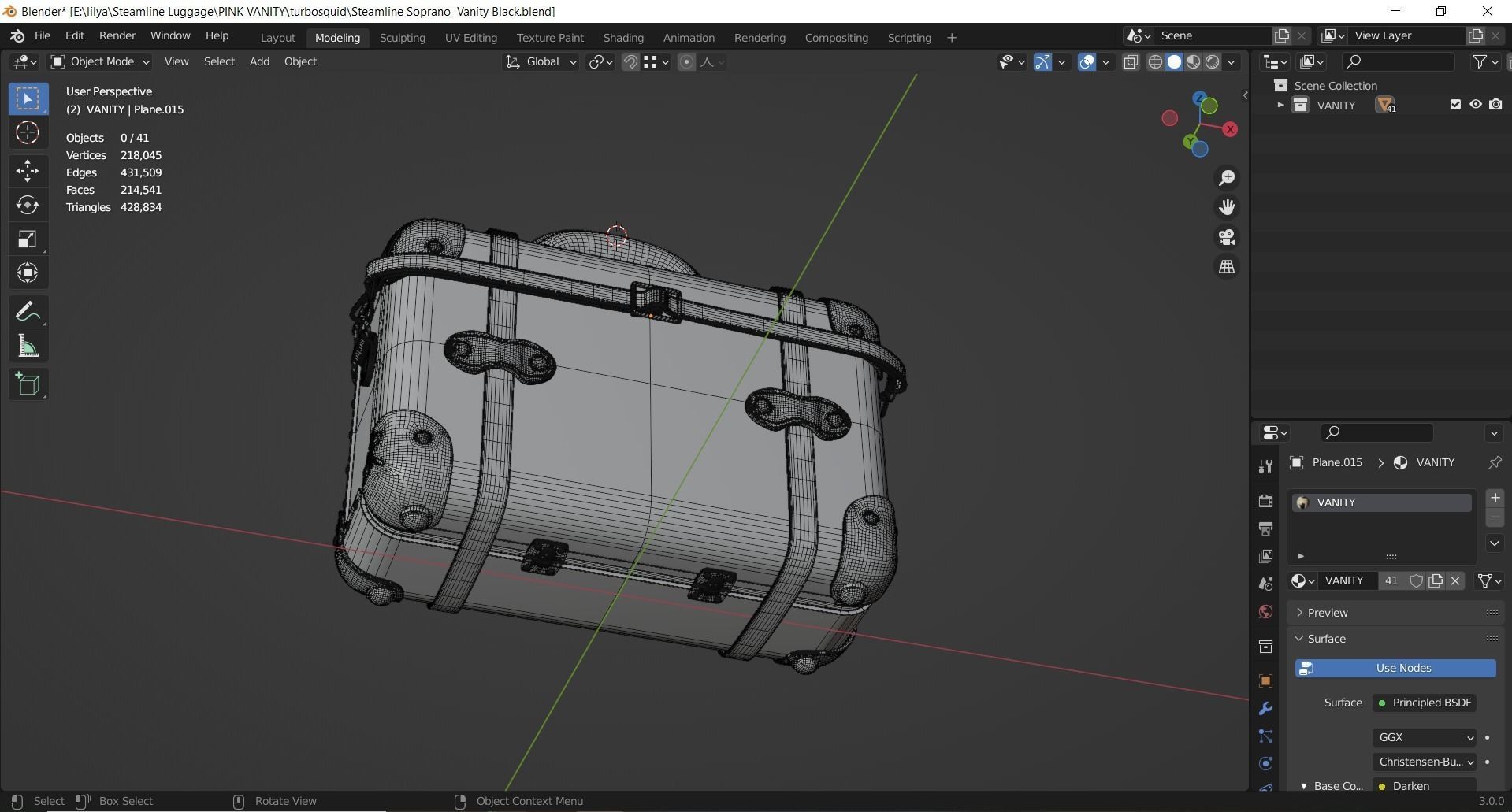
Task: Open the Tool properties tab
Action: [1265, 466]
